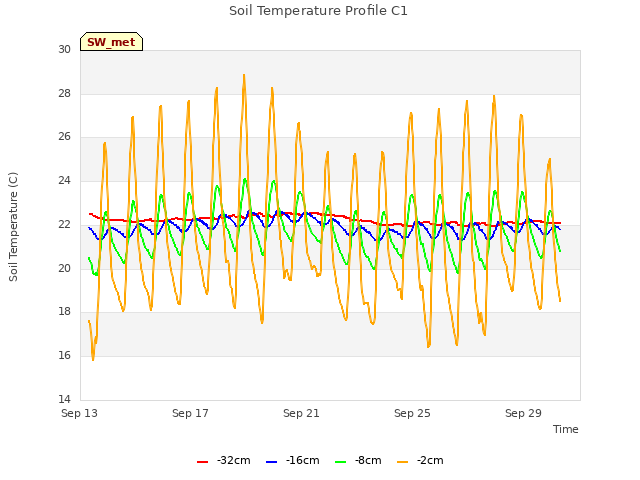Click the Sep 17 x-axis tick label
Screen dimensions: 640x480
(x=190, y=413)
